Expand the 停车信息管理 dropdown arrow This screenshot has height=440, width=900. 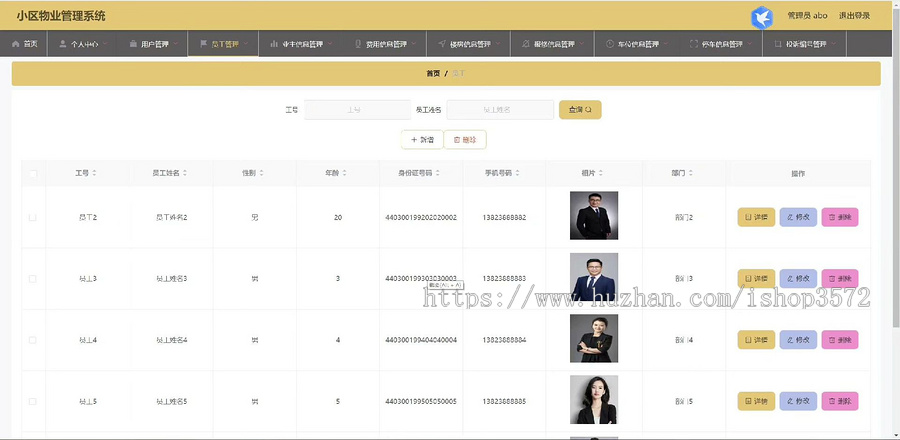point(749,44)
